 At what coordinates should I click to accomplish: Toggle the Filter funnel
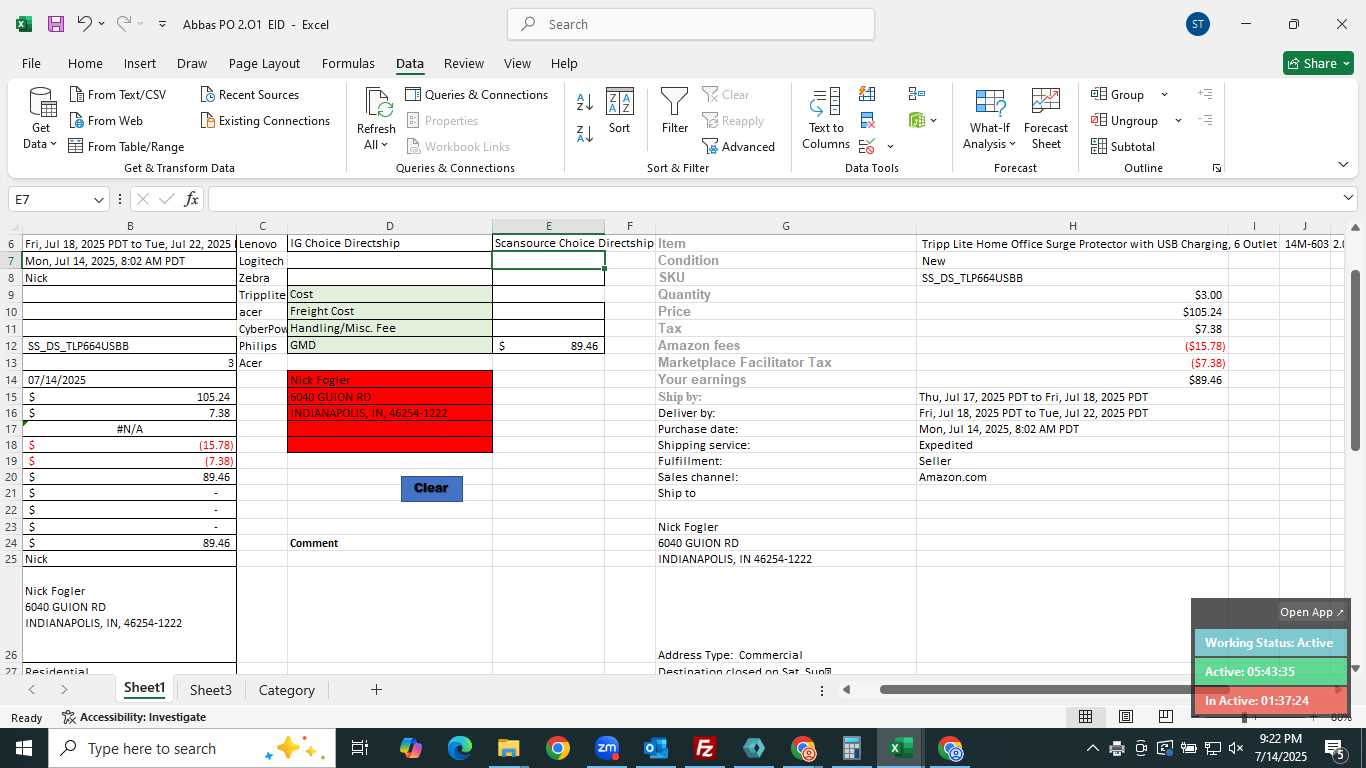pyautogui.click(x=675, y=112)
